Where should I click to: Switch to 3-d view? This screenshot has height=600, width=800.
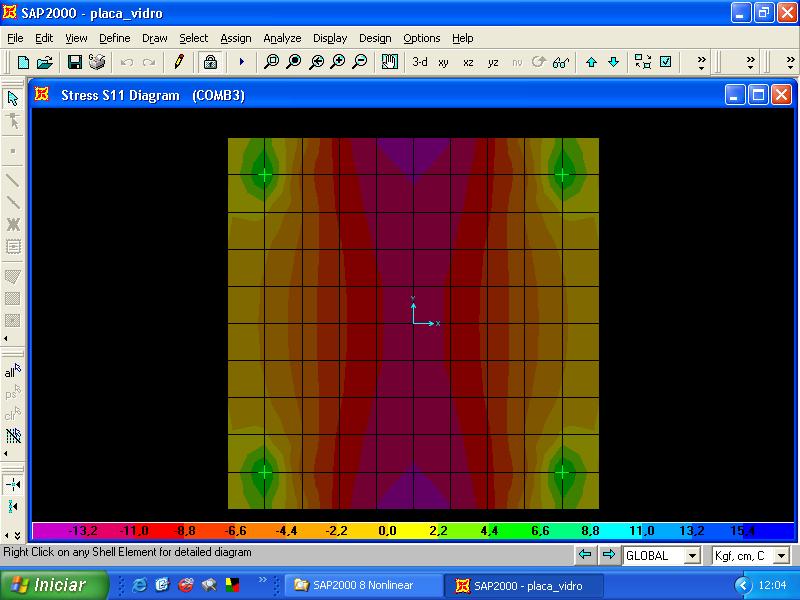(420, 62)
